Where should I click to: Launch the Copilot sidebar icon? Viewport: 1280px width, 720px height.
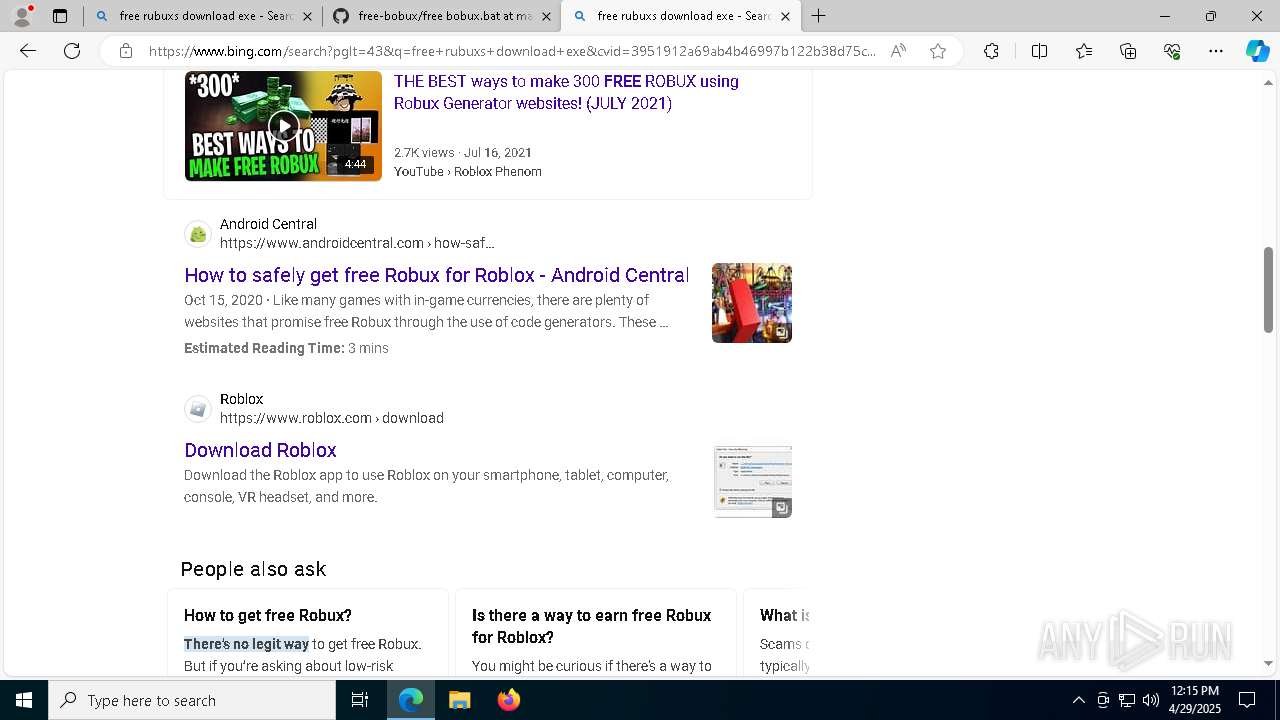1257,51
